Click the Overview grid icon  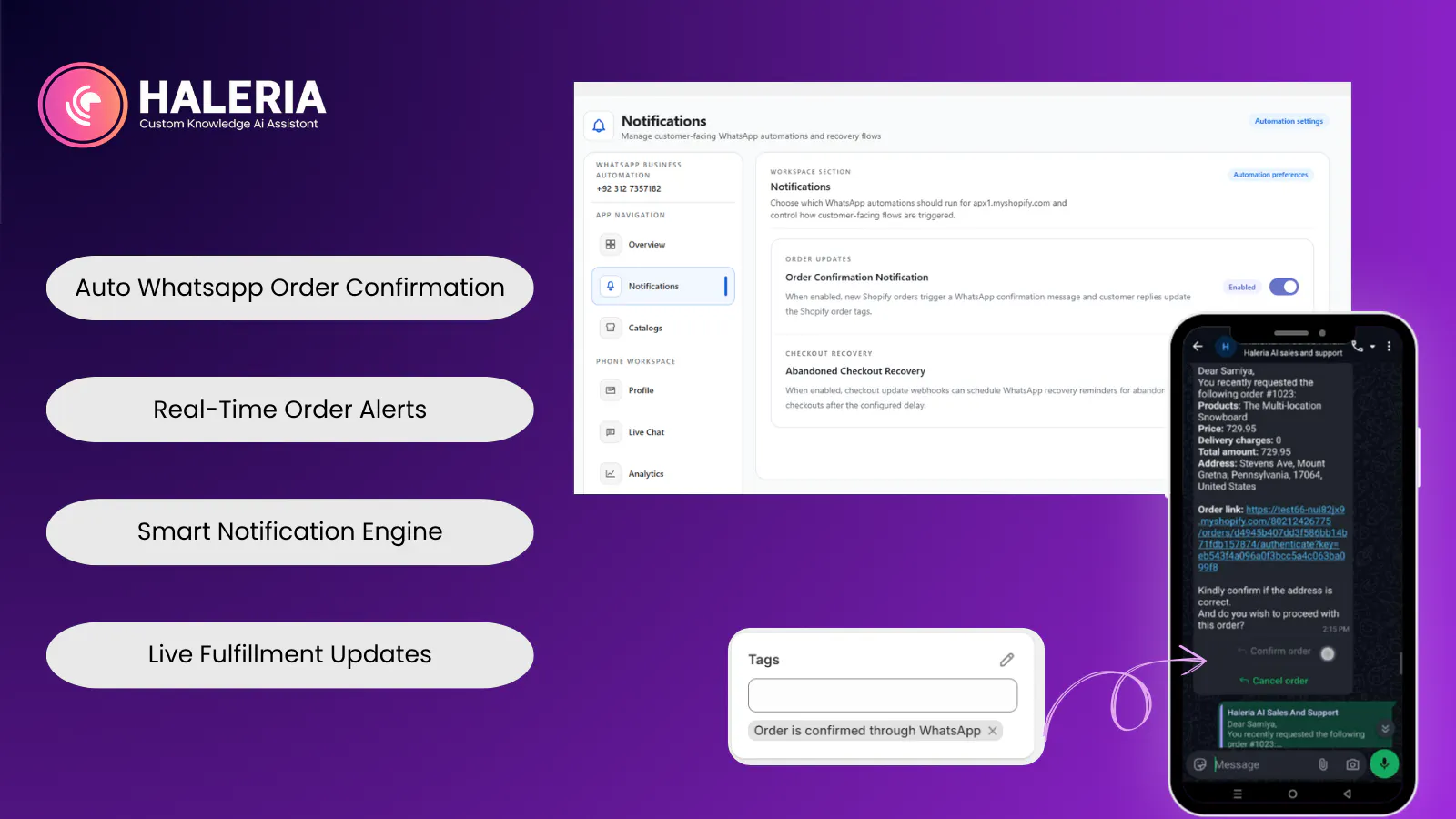click(x=611, y=245)
